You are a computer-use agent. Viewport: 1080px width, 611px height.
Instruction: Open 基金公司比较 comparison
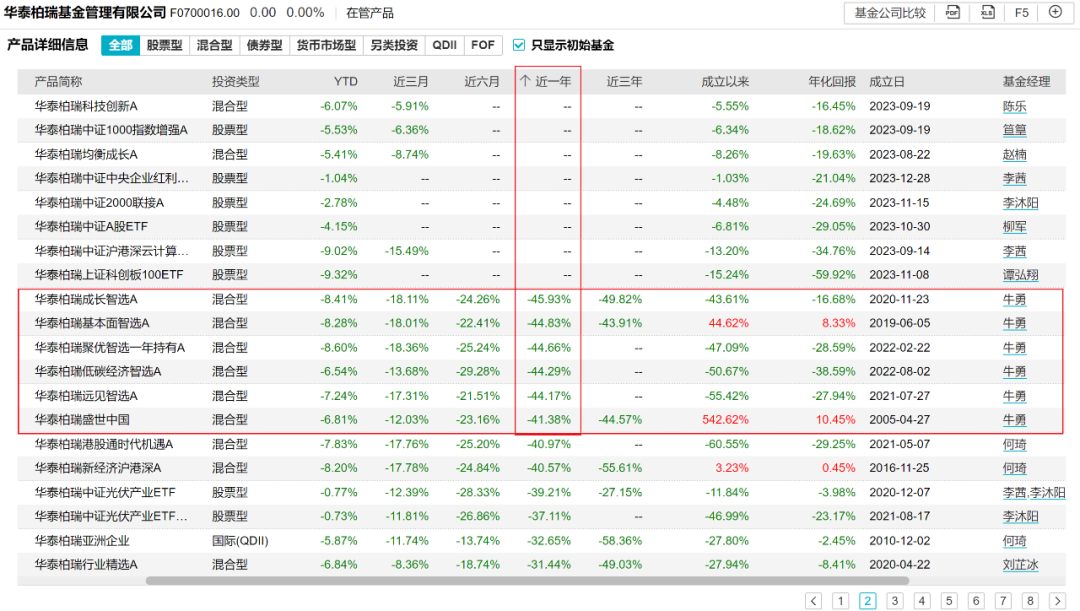click(x=889, y=13)
